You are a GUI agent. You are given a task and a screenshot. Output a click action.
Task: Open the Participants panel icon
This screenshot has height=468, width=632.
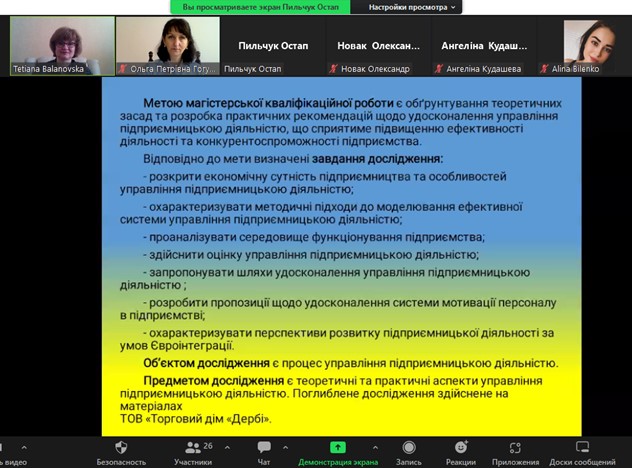click(x=193, y=447)
